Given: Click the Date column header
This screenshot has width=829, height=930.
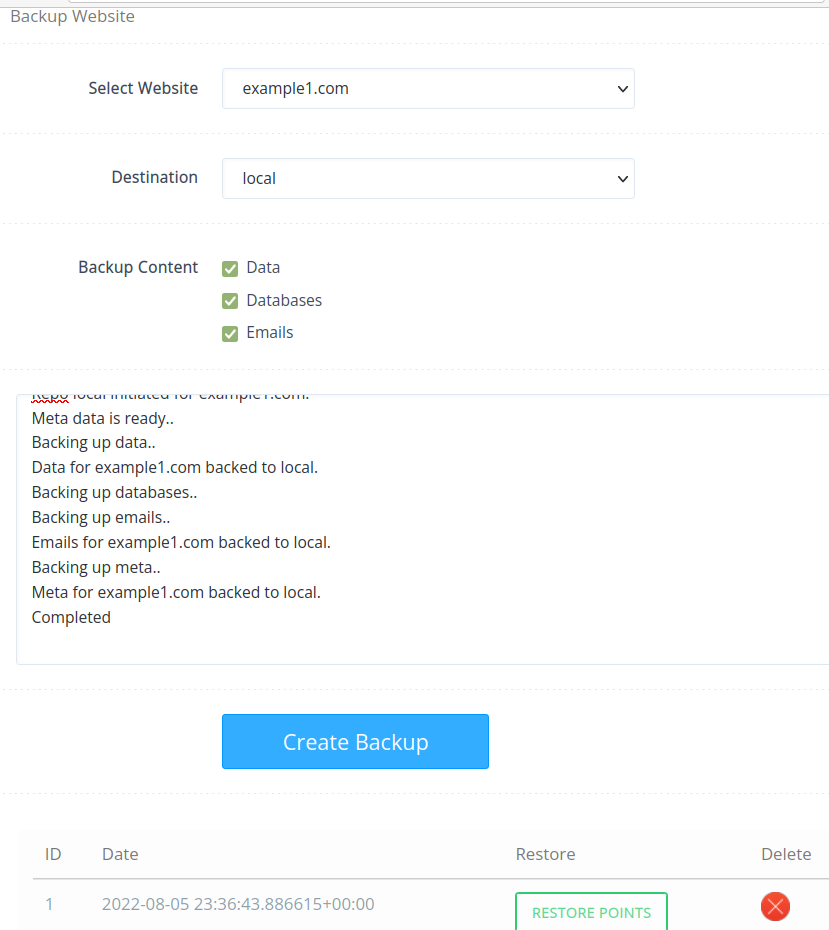Looking at the screenshot, I should (120, 854).
